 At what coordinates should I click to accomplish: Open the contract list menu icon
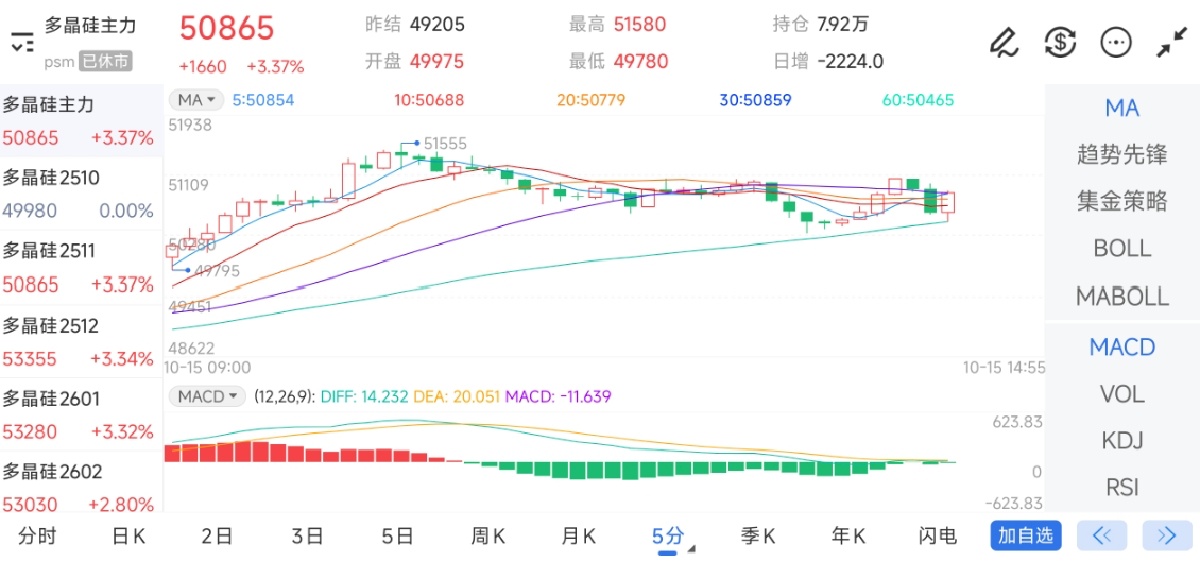click(x=21, y=42)
